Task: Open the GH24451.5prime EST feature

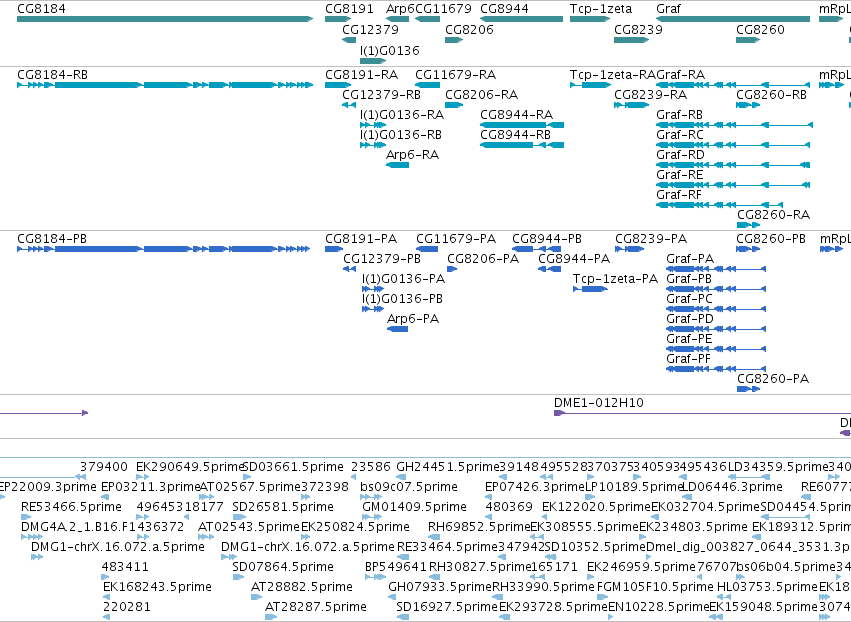Action: [x=401, y=477]
